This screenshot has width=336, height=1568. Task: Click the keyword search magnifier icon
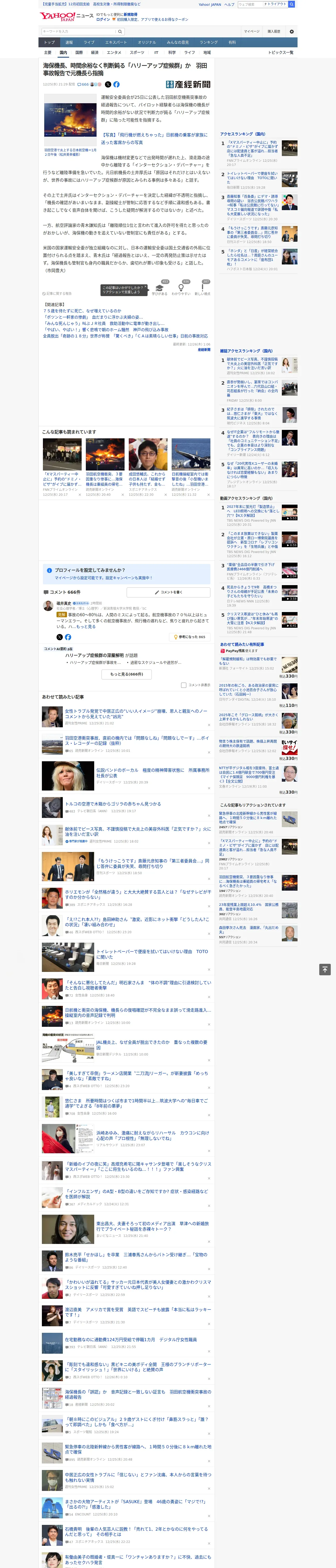point(120,32)
